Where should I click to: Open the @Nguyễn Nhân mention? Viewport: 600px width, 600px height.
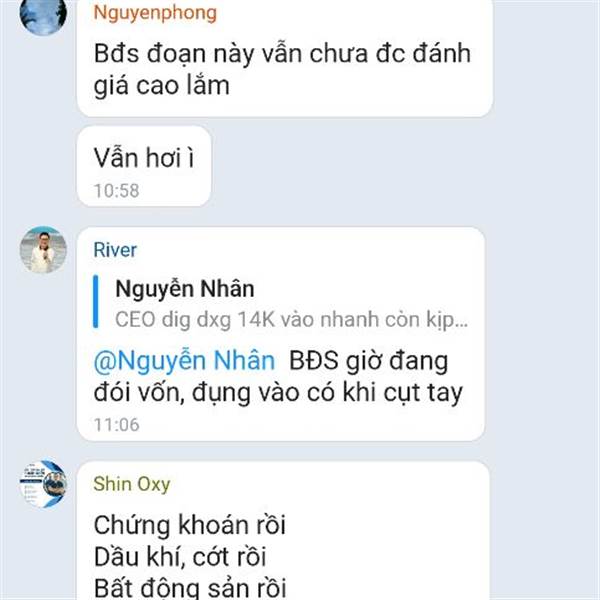click(x=184, y=361)
